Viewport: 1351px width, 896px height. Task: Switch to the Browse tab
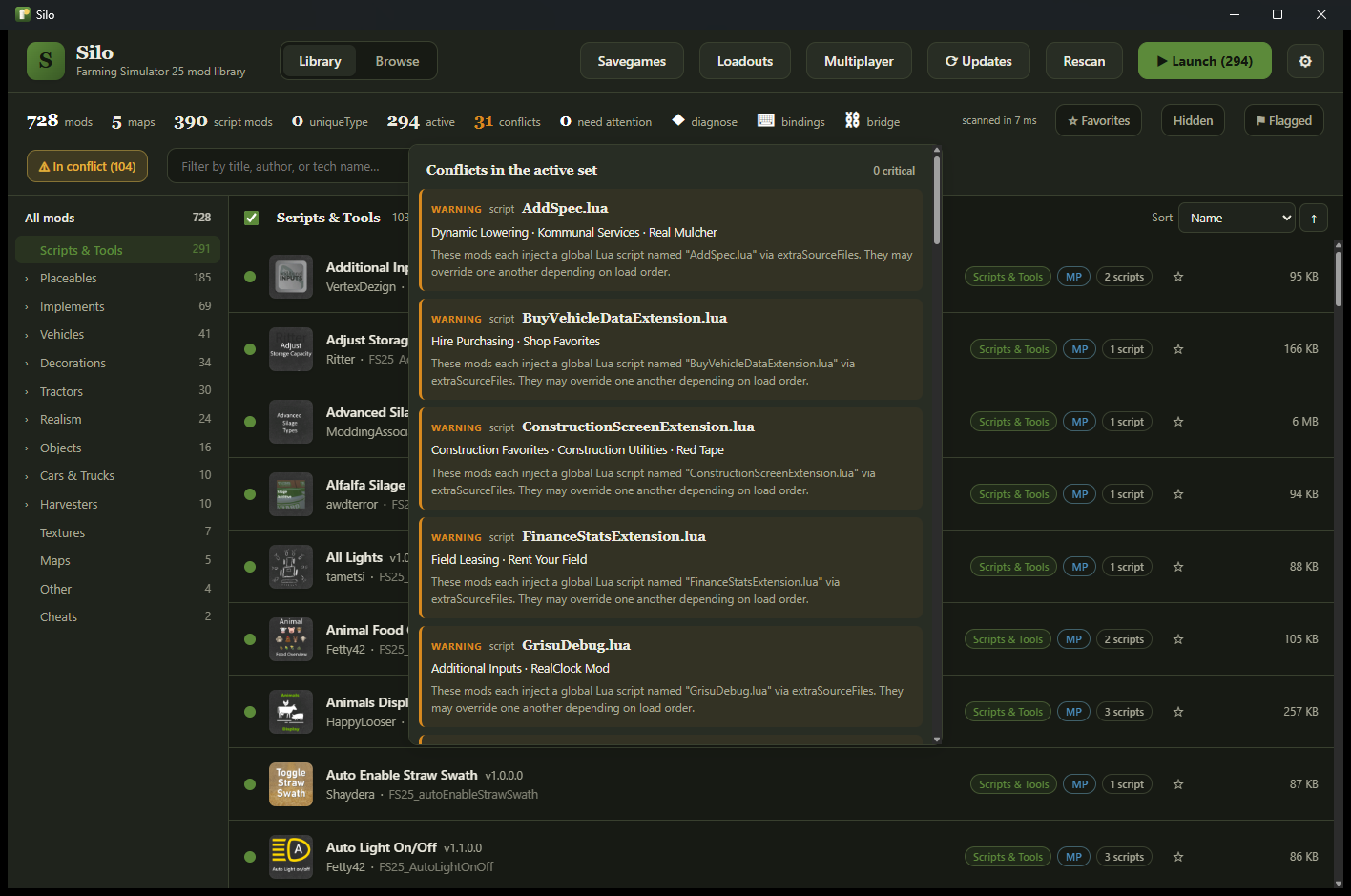[397, 61]
